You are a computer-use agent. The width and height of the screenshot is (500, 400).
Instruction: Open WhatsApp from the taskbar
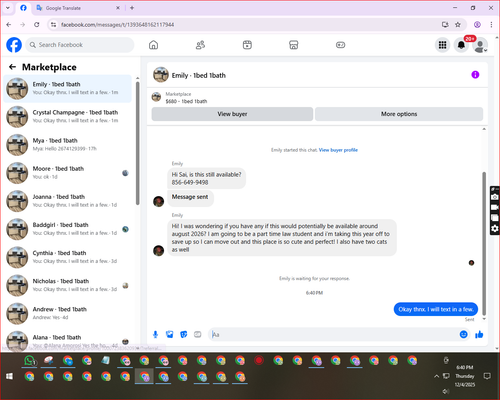click(x=30, y=361)
